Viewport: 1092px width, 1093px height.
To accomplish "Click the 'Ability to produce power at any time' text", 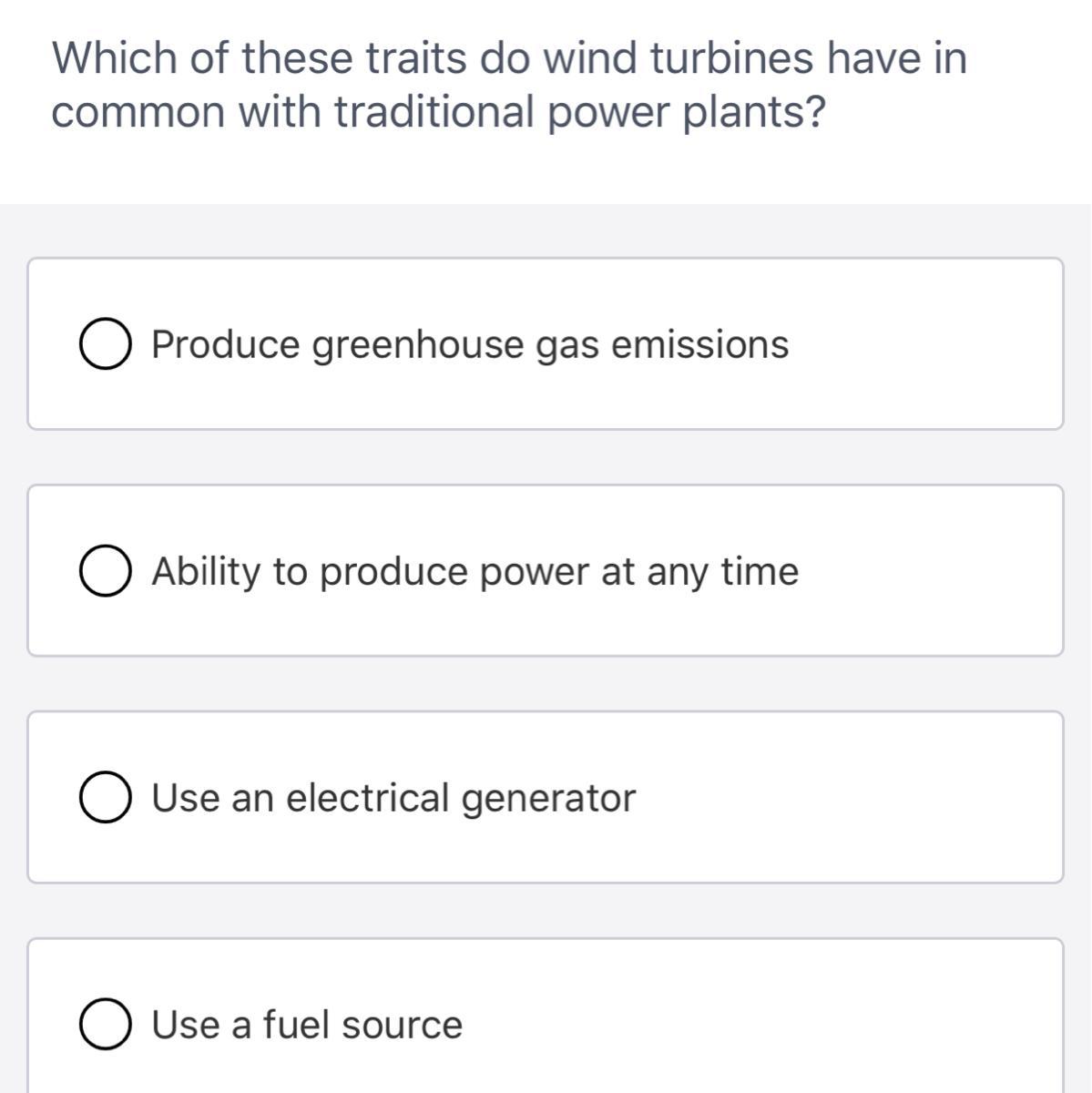I will [x=475, y=572].
